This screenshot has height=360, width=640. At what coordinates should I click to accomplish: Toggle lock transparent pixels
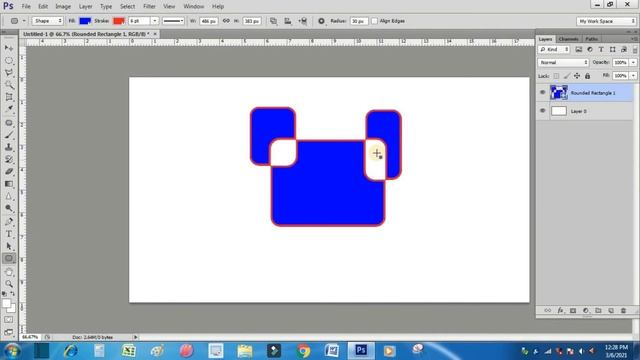coord(556,76)
